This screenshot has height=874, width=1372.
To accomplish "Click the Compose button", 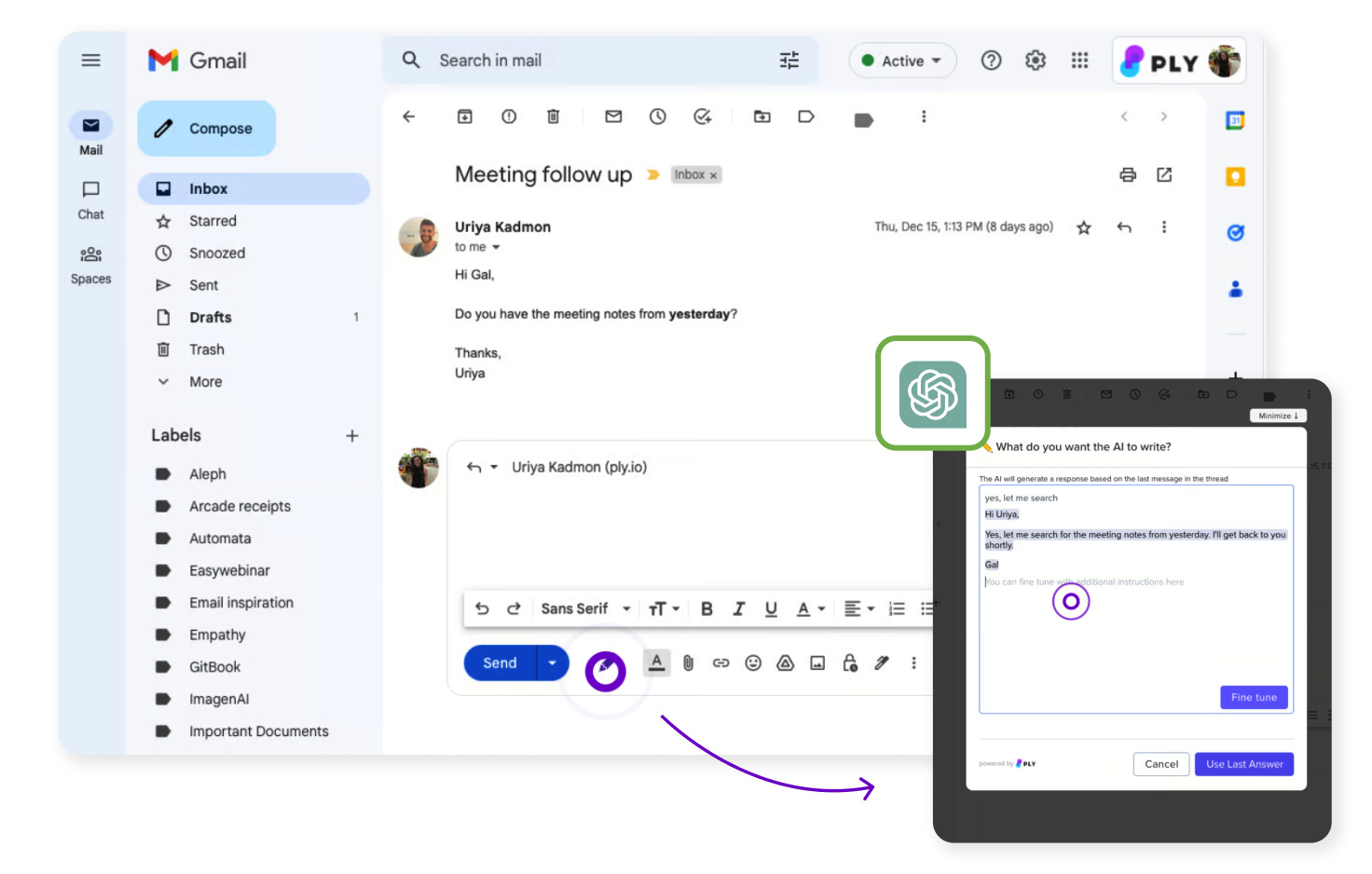I will point(206,129).
